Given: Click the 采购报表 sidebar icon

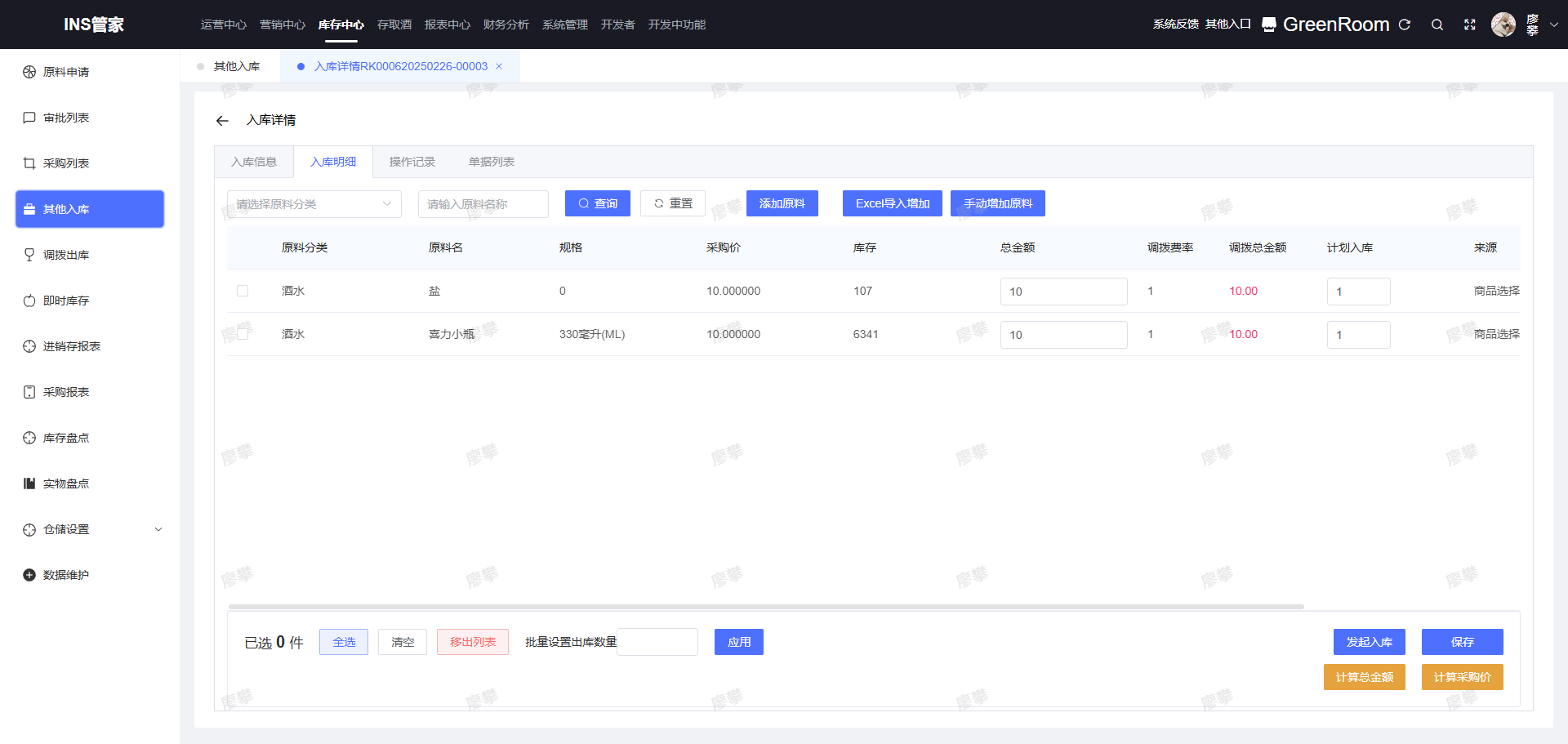Looking at the screenshot, I should click(29, 392).
